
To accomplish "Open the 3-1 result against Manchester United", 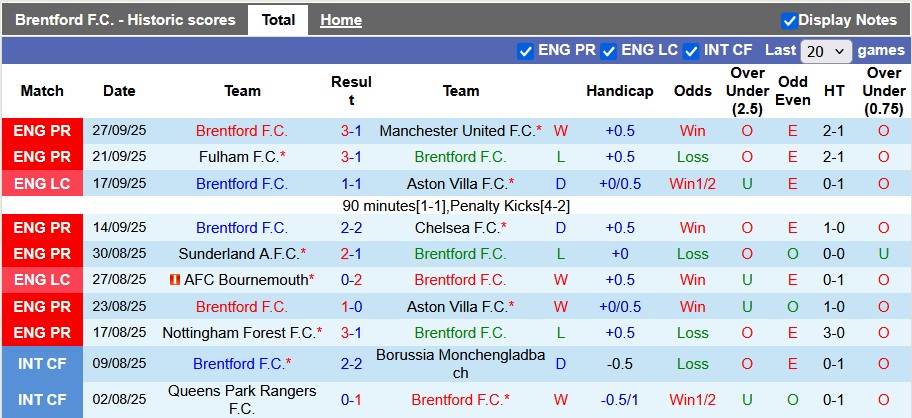I will click(x=351, y=131).
